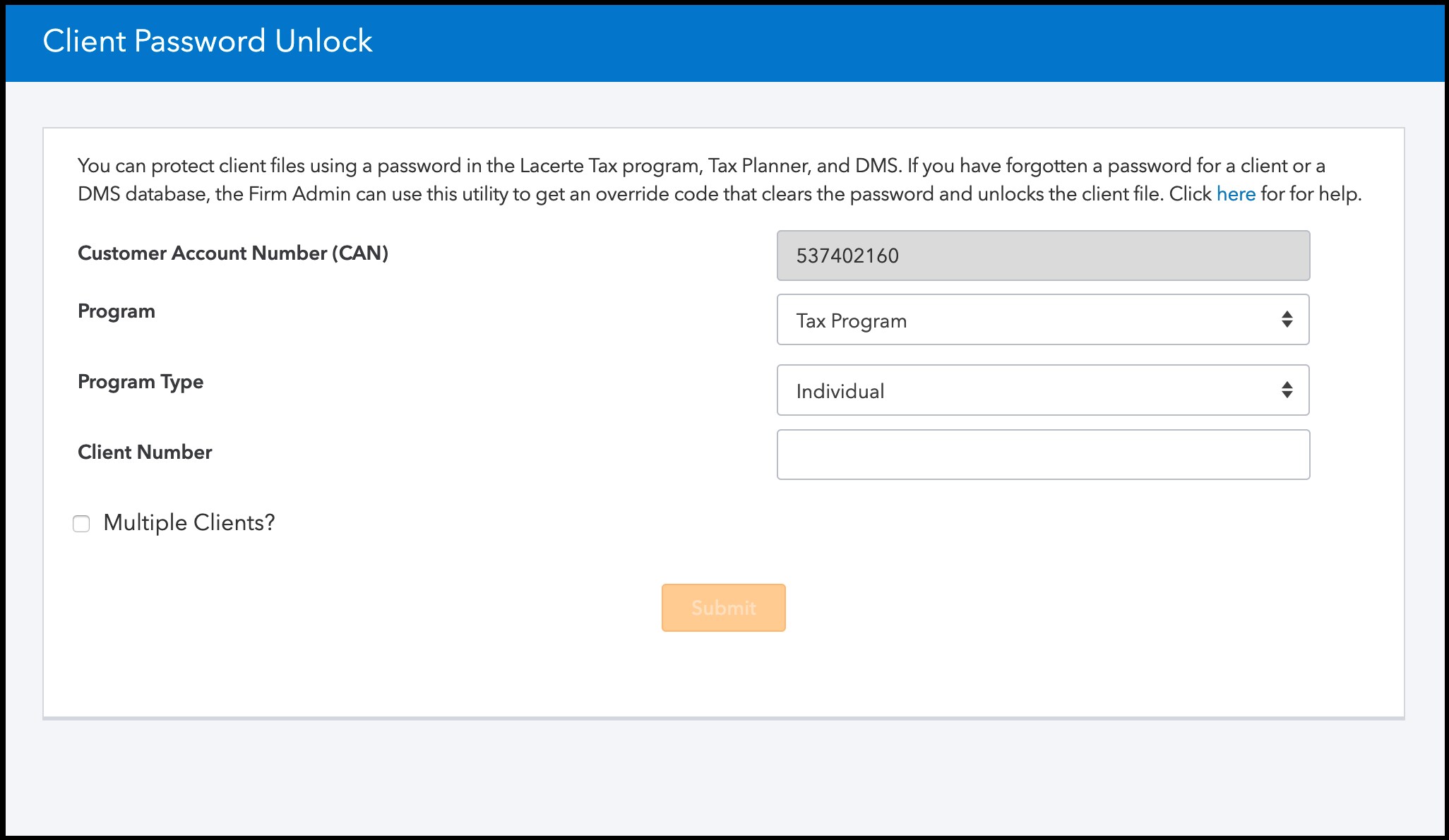Open the Individual program type dropdown
The height and width of the screenshot is (840, 1449).
pyautogui.click(x=1043, y=390)
